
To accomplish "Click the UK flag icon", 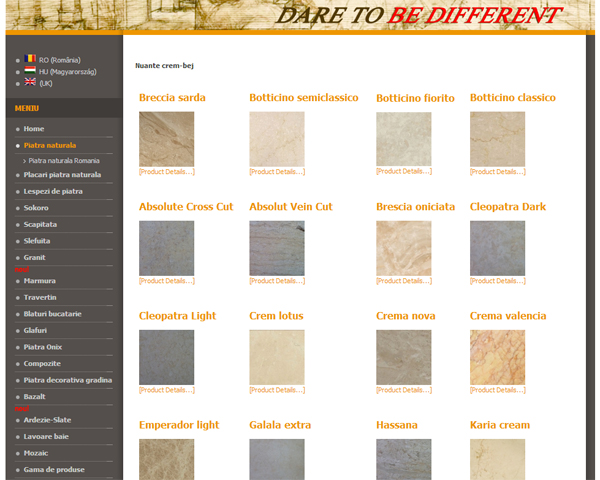I will (30, 83).
